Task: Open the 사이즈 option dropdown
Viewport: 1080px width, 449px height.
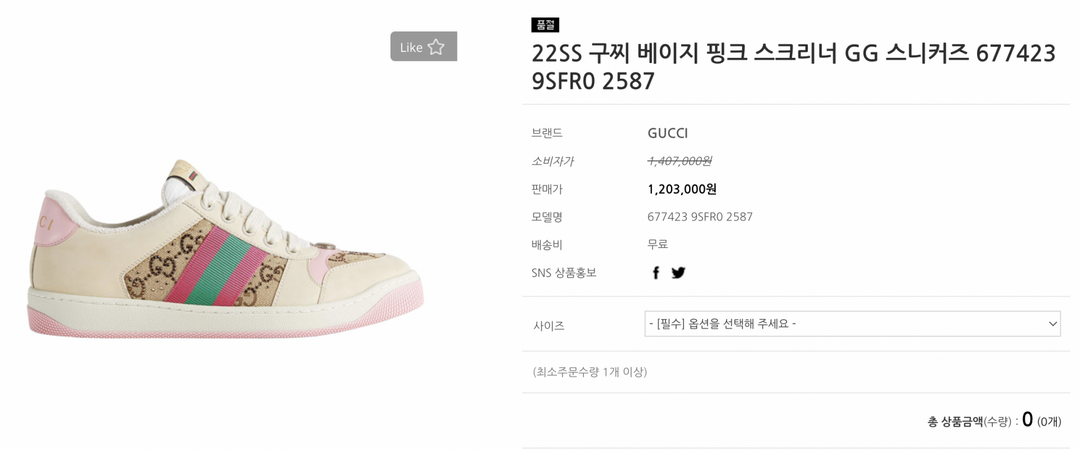Action: [x=851, y=324]
